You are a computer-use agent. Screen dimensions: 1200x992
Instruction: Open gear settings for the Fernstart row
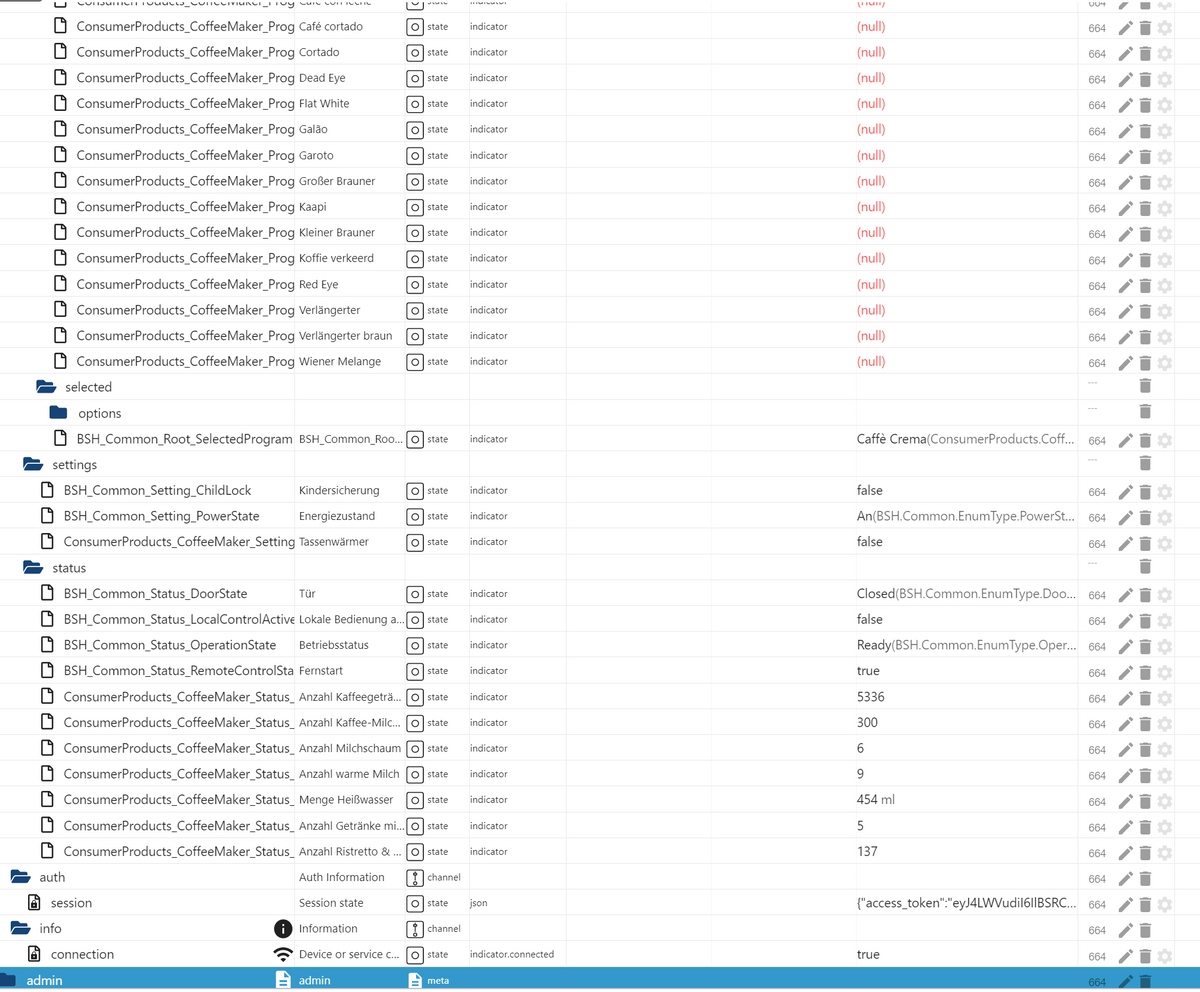click(1164, 672)
